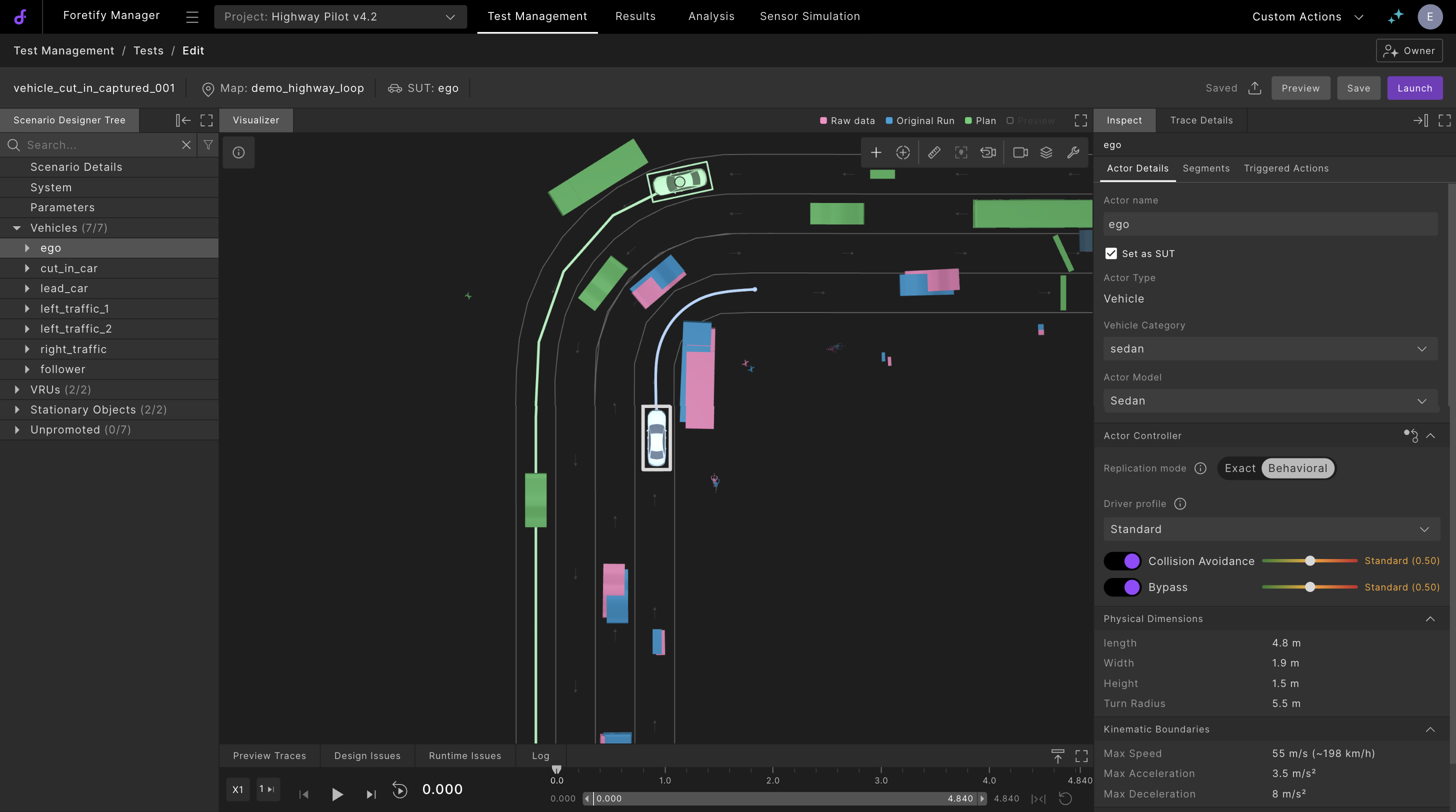Screen dimensions: 1456x812
Task: Toggle Raw data legend visibility
Action: click(x=847, y=121)
